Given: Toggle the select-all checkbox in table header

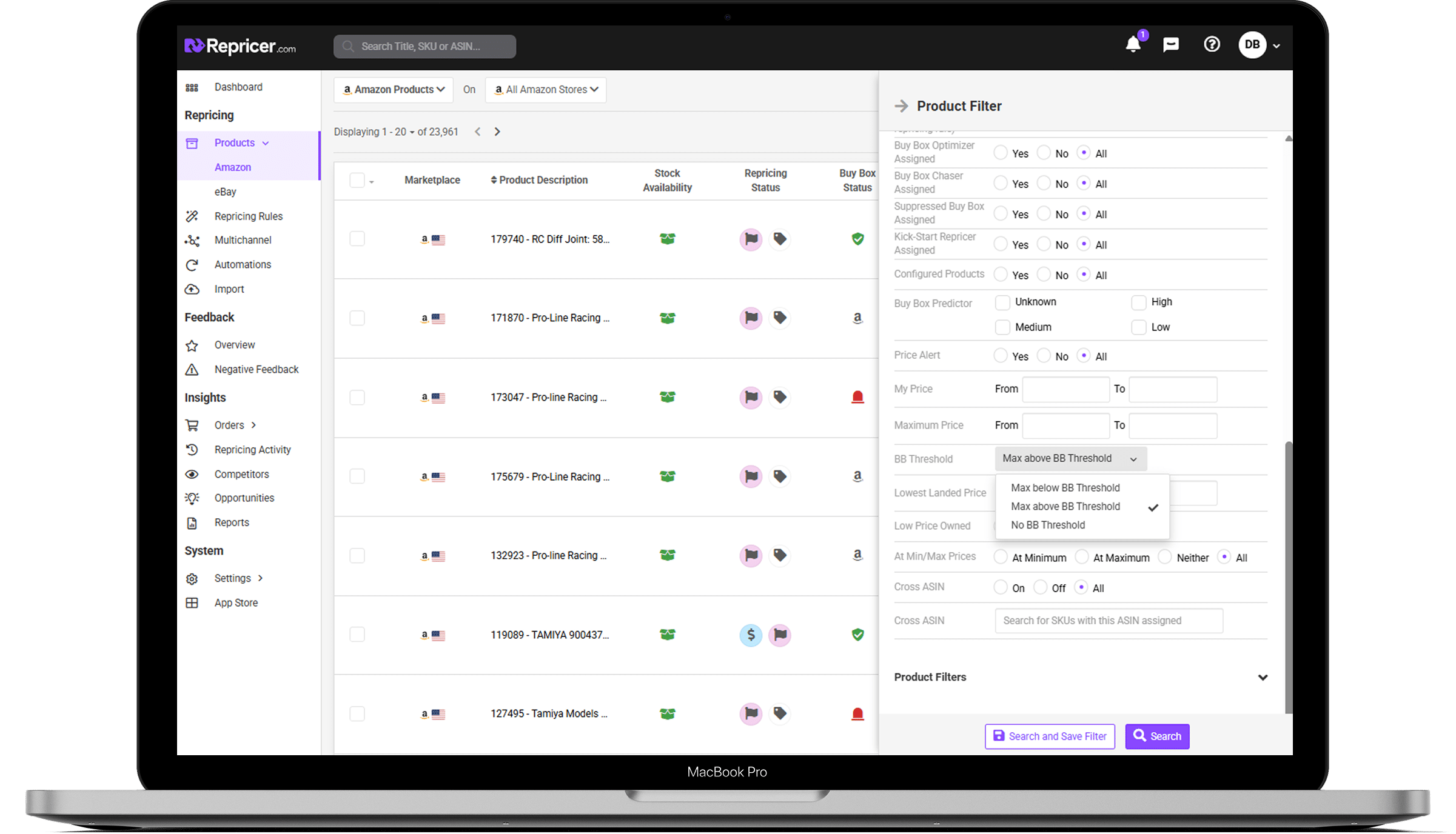Looking at the screenshot, I should click(x=357, y=180).
